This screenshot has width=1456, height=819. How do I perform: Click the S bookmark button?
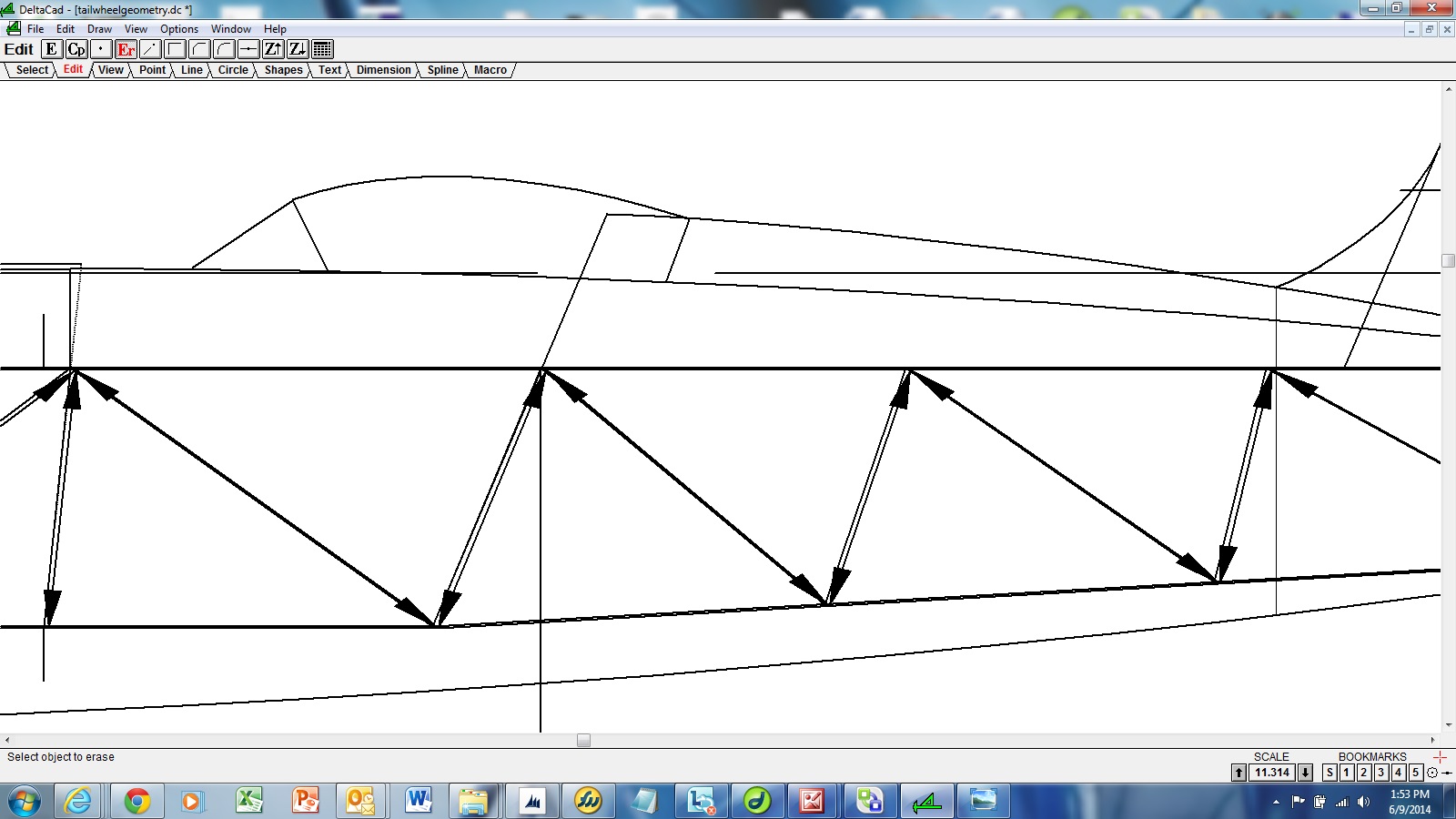1330,773
